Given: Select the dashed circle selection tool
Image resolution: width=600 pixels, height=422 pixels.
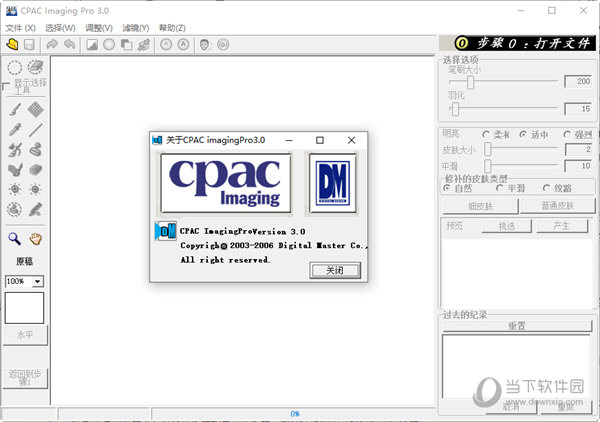Looking at the screenshot, I should (x=15, y=68).
